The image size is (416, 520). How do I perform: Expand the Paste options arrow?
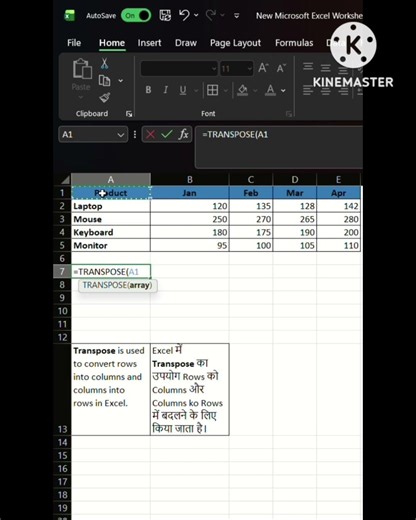pos(81,97)
